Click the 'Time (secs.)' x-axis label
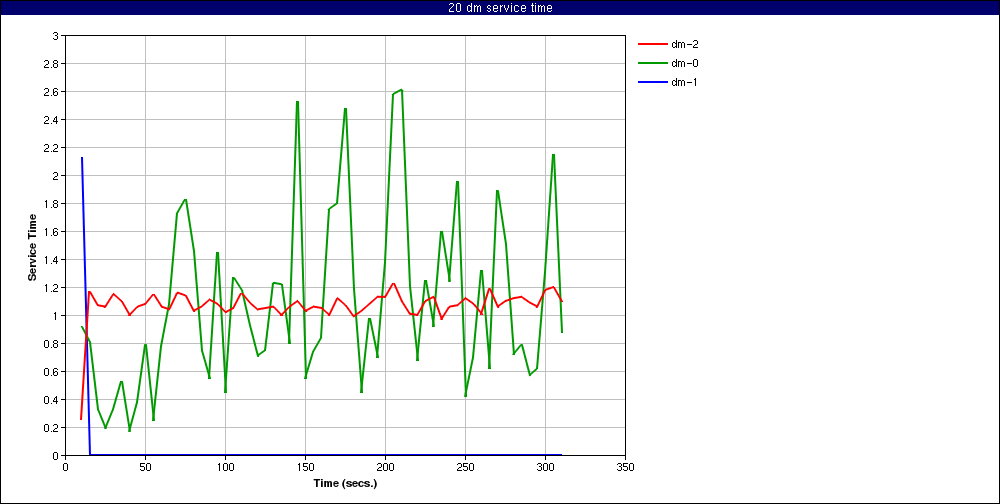1000x504 pixels. click(x=346, y=483)
